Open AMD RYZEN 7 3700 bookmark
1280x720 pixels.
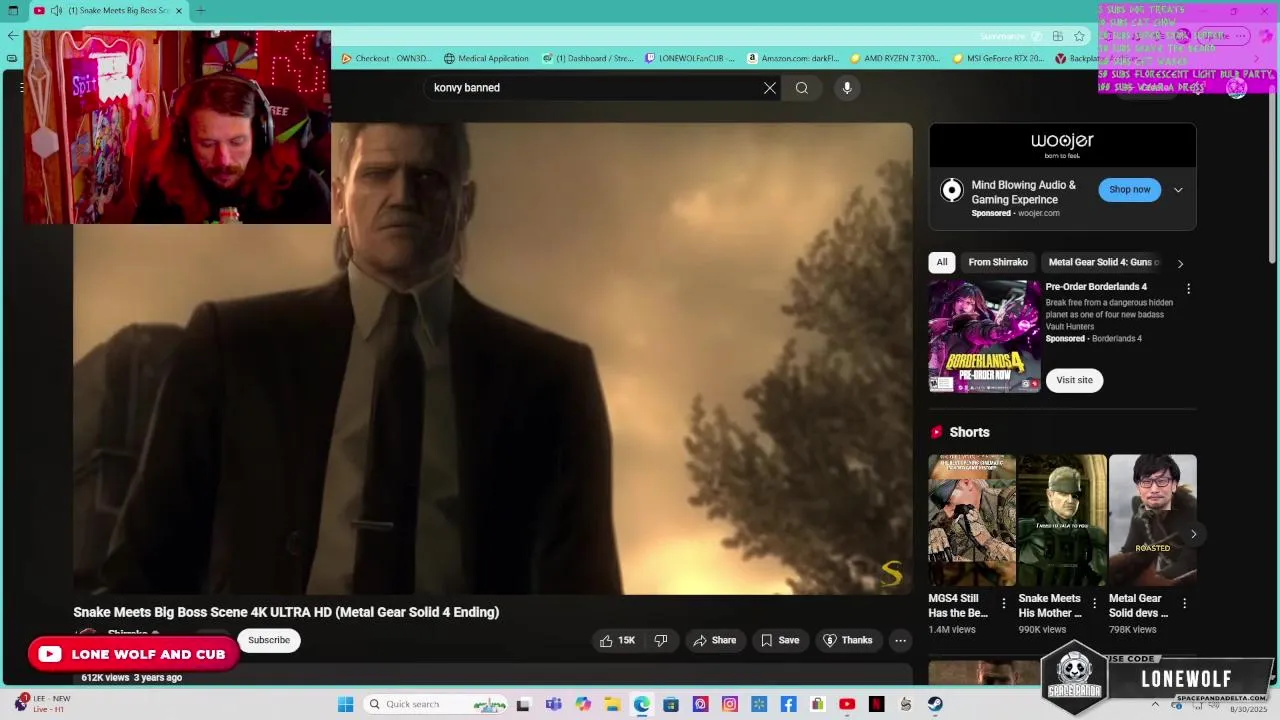pos(895,58)
